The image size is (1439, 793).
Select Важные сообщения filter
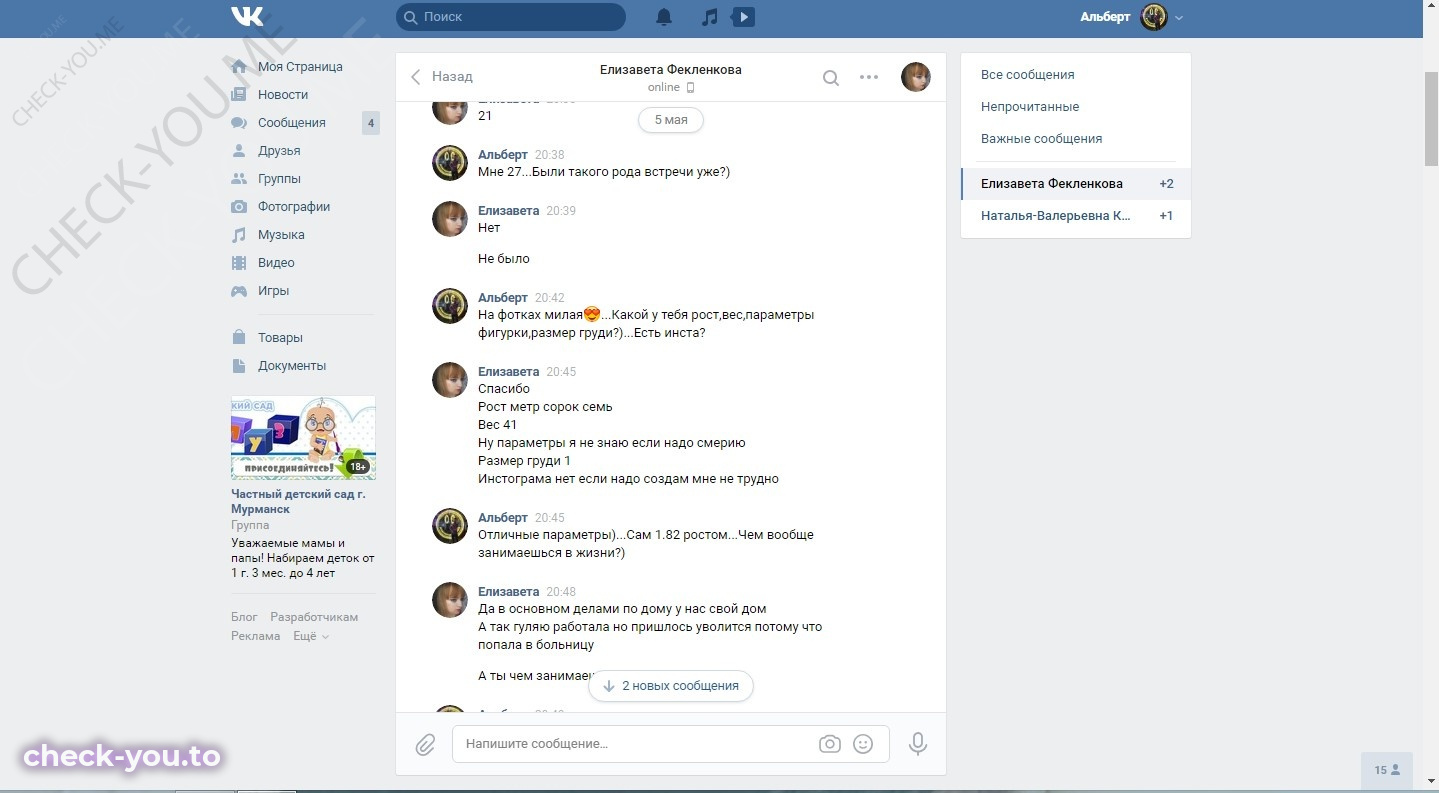[x=1041, y=139]
